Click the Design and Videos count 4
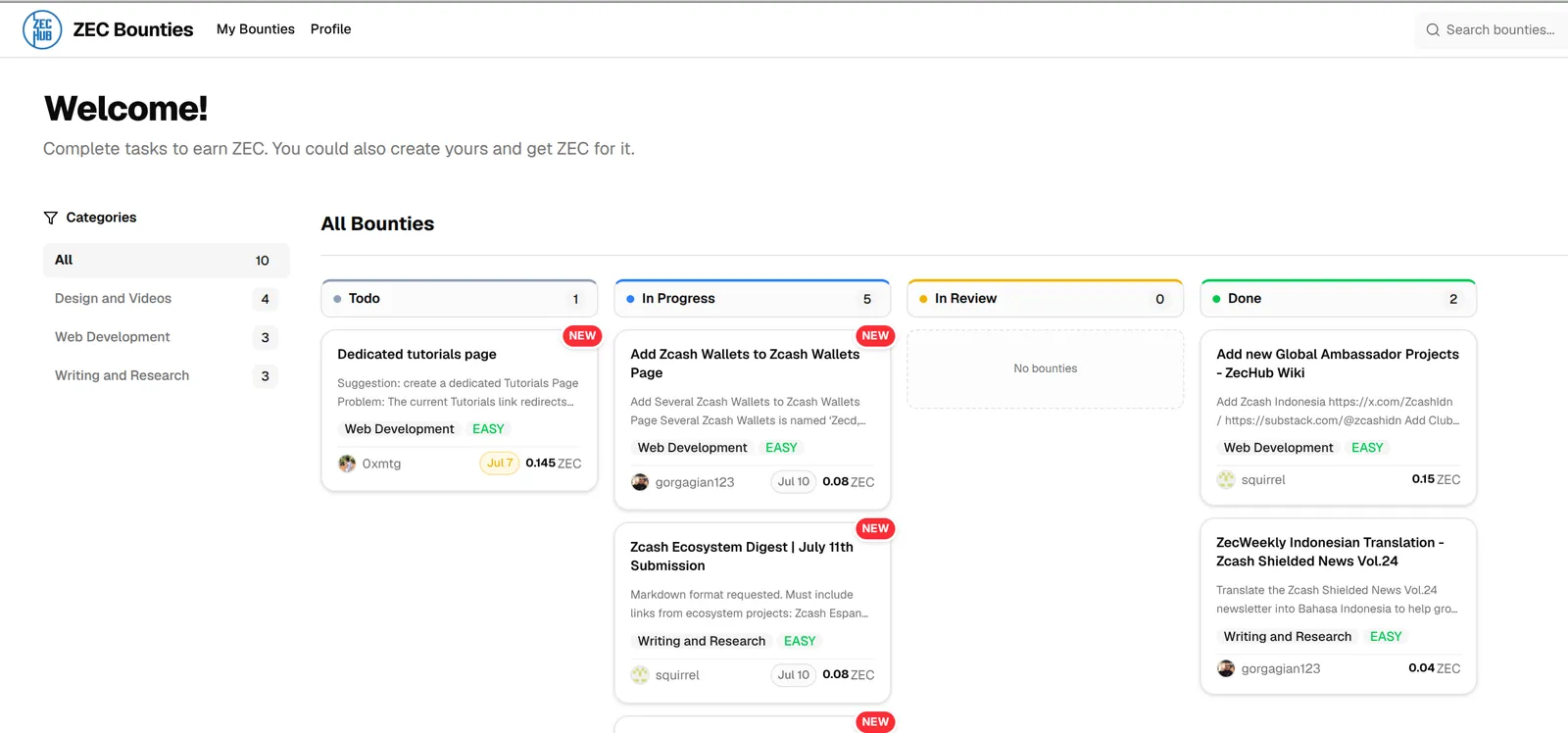This screenshot has width=1568, height=733. [265, 299]
